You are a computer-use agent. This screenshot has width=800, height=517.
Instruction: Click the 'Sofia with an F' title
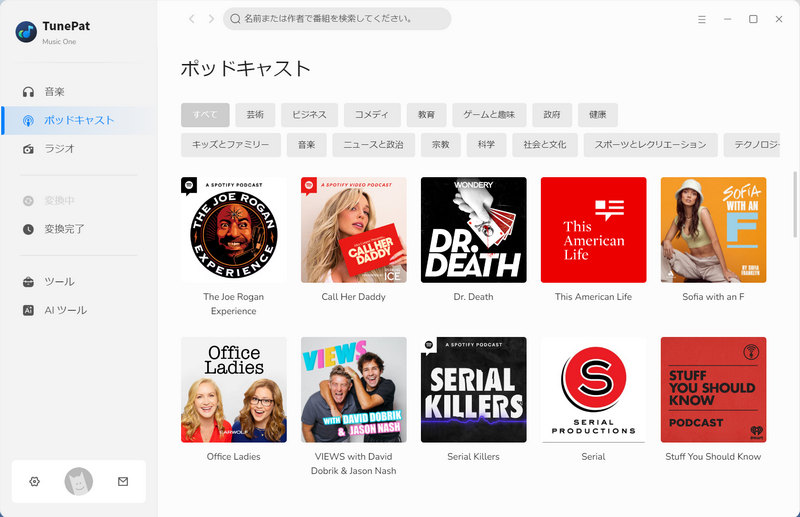pos(713,297)
